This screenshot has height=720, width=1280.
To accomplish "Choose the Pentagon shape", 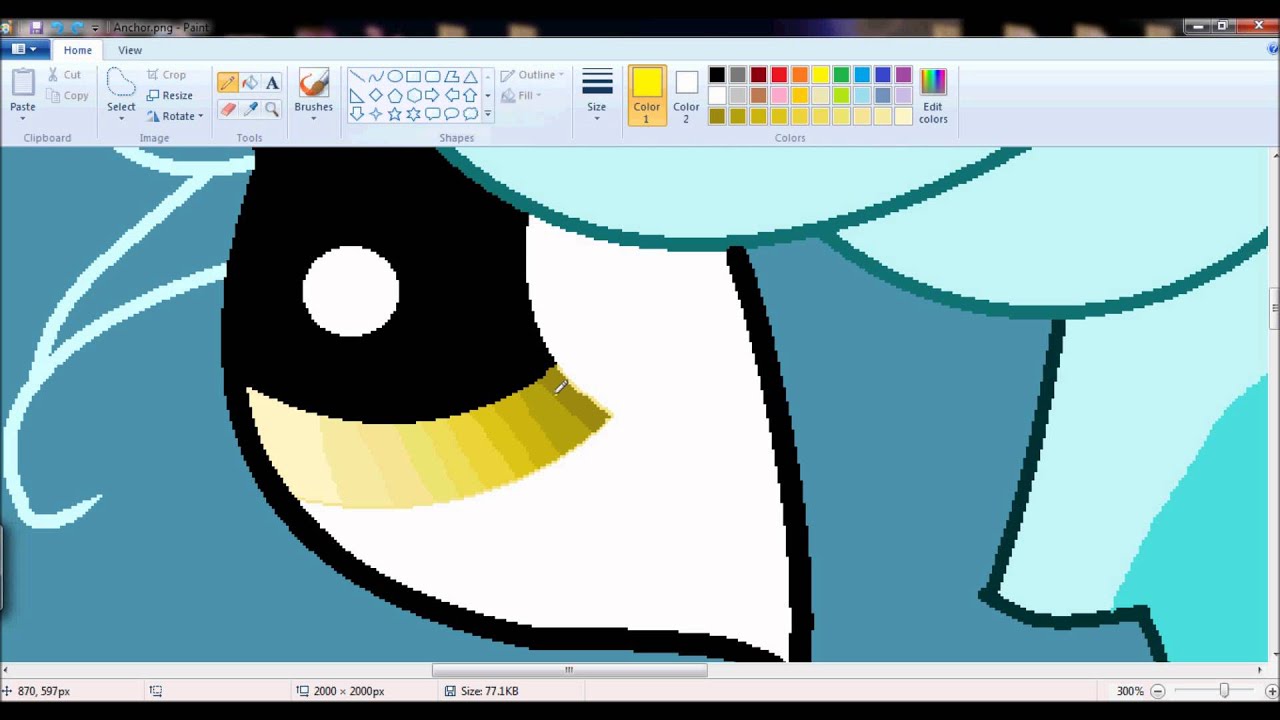I will click(x=395, y=95).
